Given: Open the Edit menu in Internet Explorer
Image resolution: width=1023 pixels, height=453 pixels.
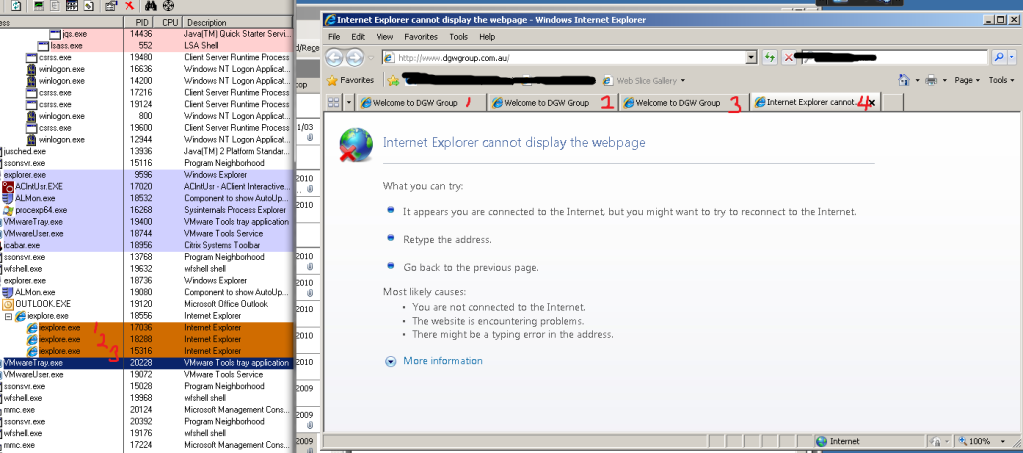Looking at the screenshot, I should click(x=358, y=37).
